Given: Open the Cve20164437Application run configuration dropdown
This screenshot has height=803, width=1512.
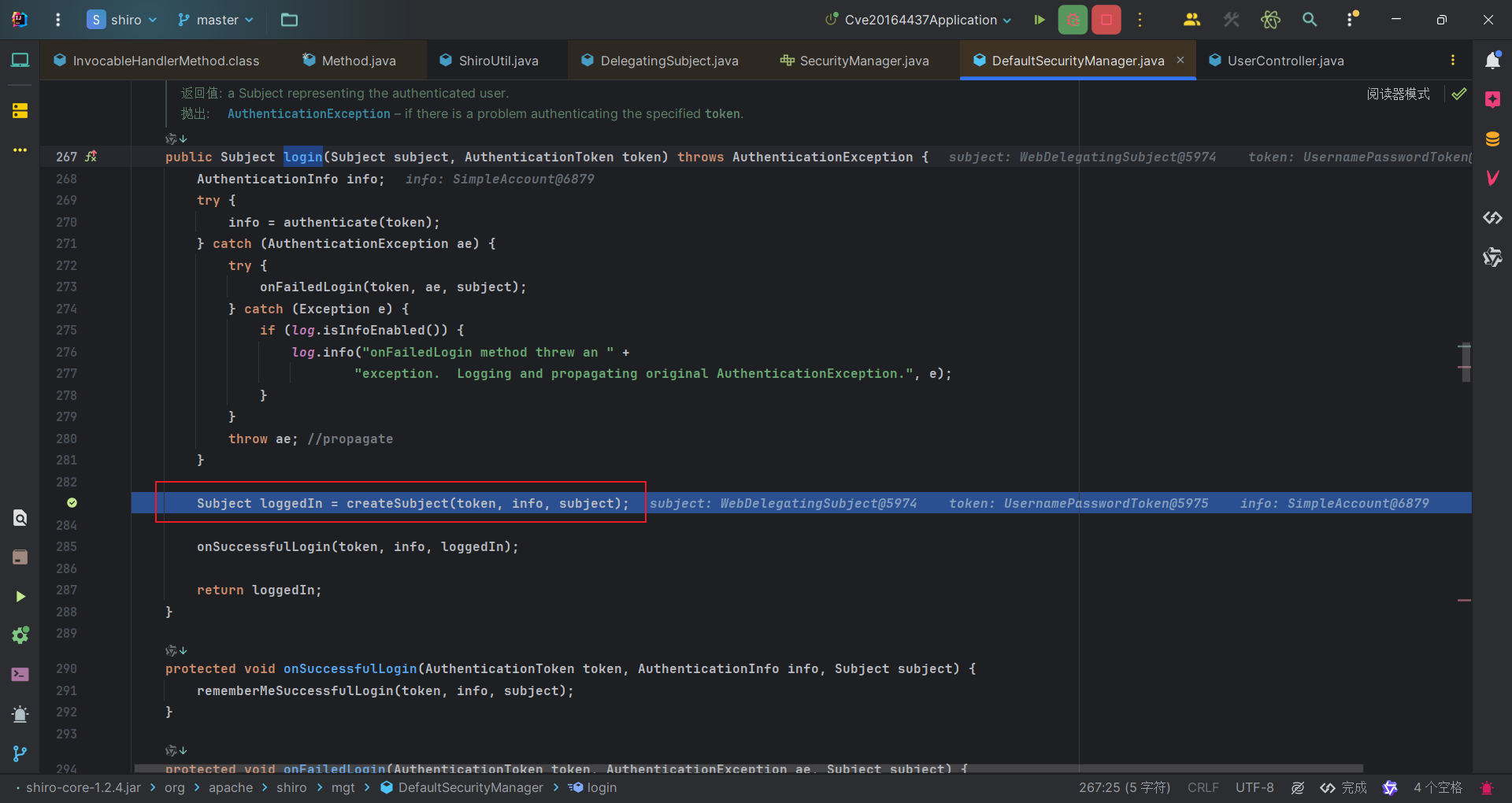Looking at the screenshot, I should point(918,20).
